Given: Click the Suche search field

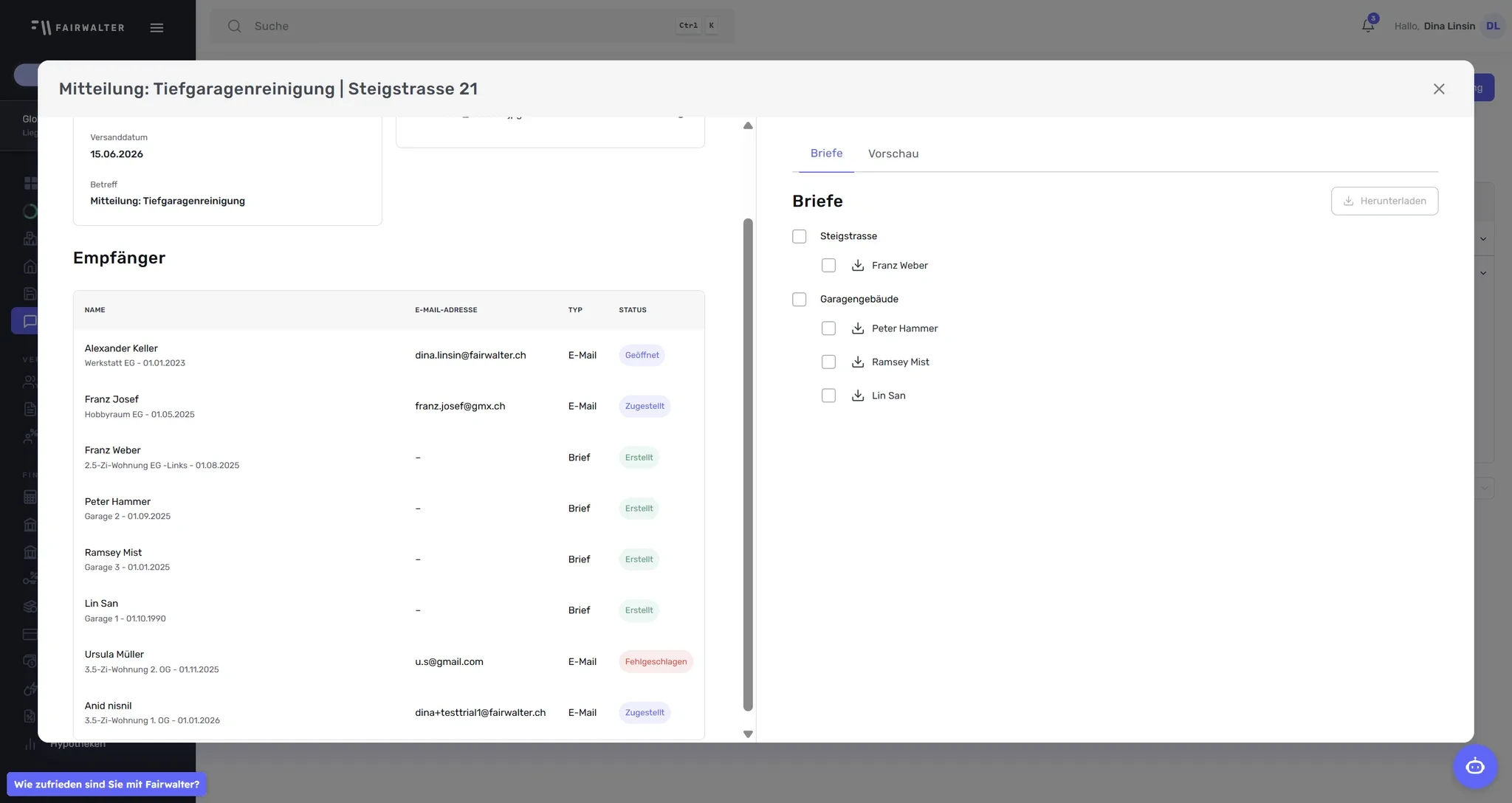Looking at the screenshot, I should (x=472, y=26).
